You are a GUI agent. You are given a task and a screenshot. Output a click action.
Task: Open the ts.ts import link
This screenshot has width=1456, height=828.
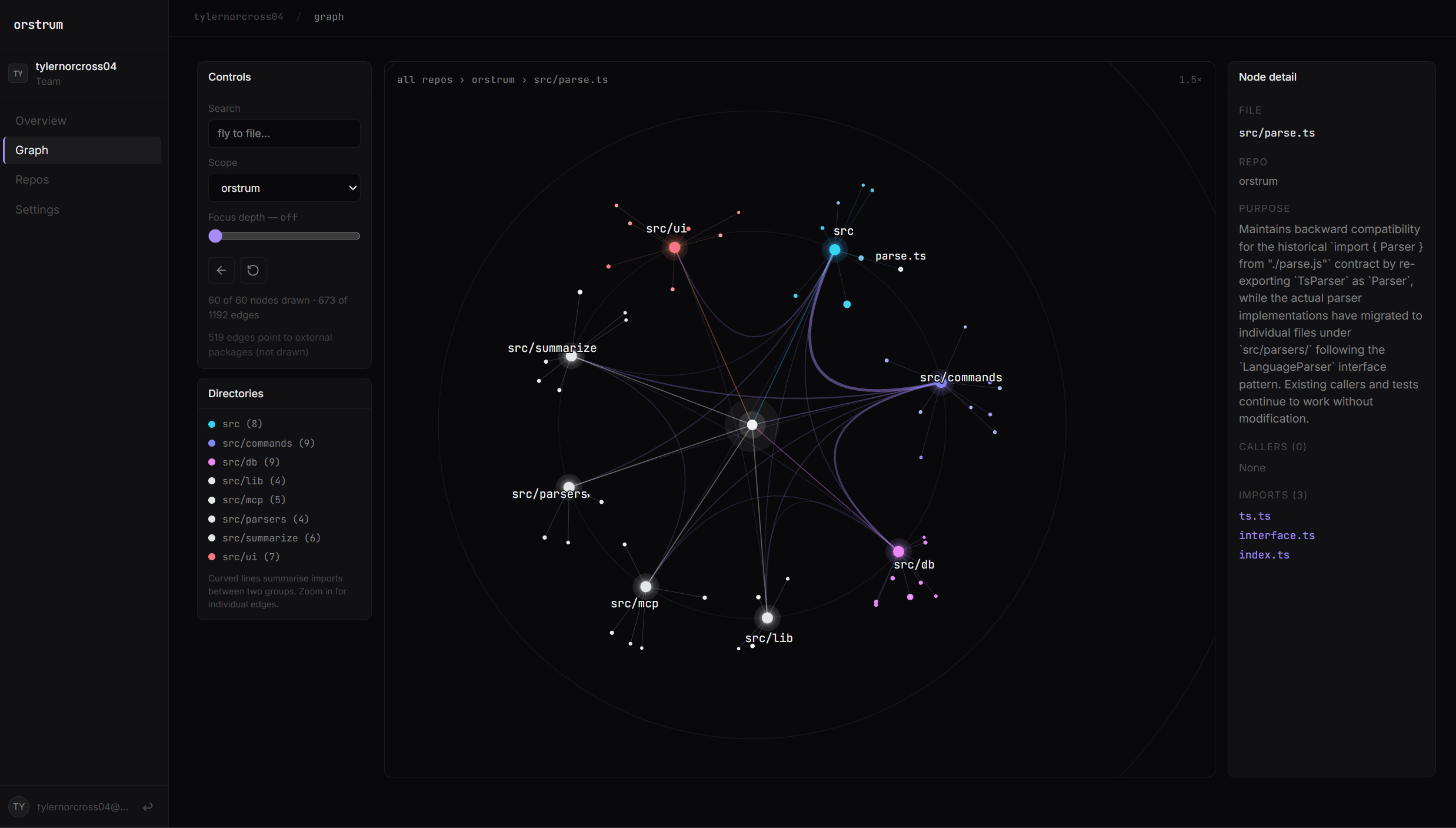(x=1255, y=516)
